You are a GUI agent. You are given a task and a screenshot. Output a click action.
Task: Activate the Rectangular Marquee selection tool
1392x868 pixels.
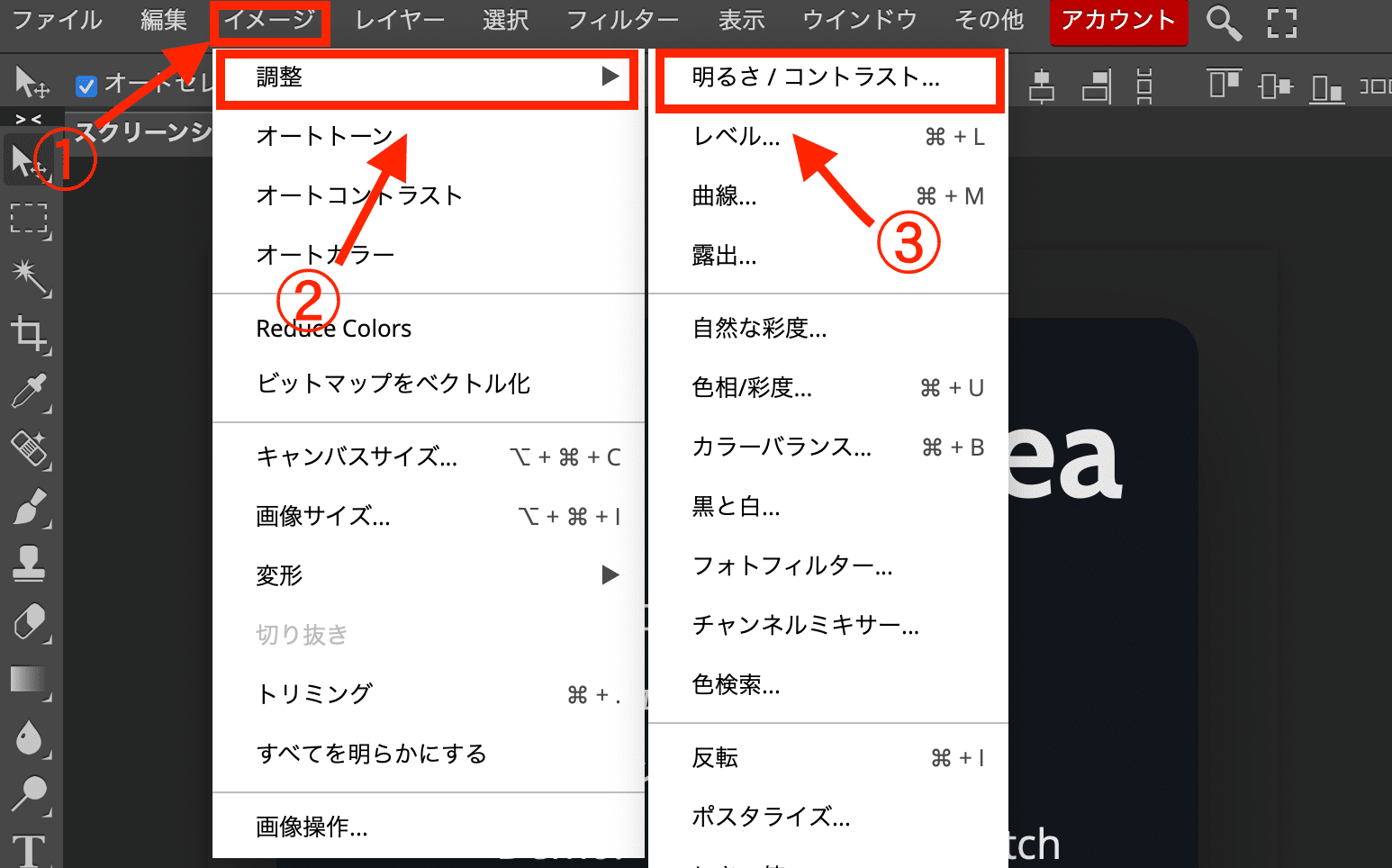pos(30,219)
